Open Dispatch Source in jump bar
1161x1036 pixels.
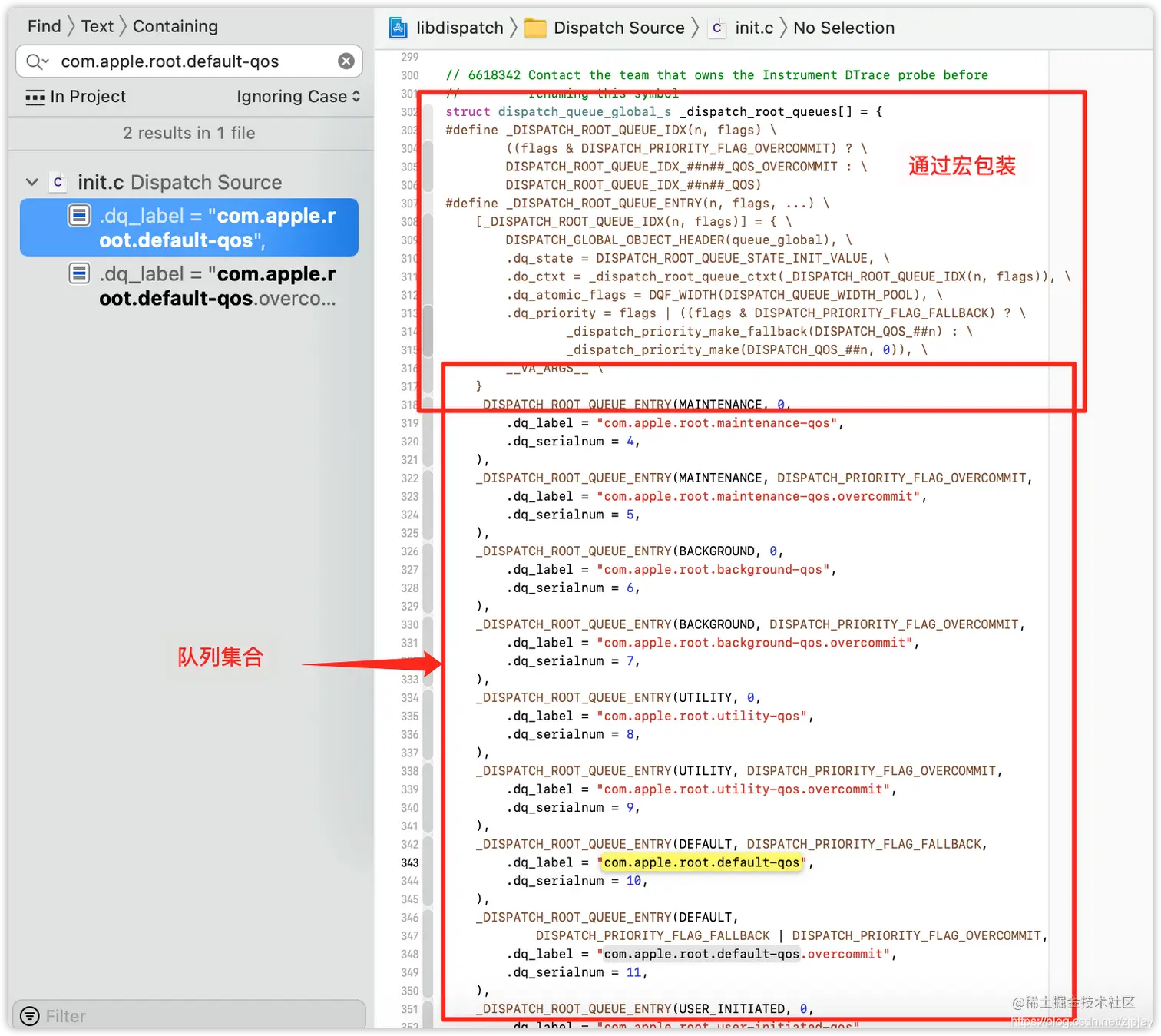[x=619, y=28]
